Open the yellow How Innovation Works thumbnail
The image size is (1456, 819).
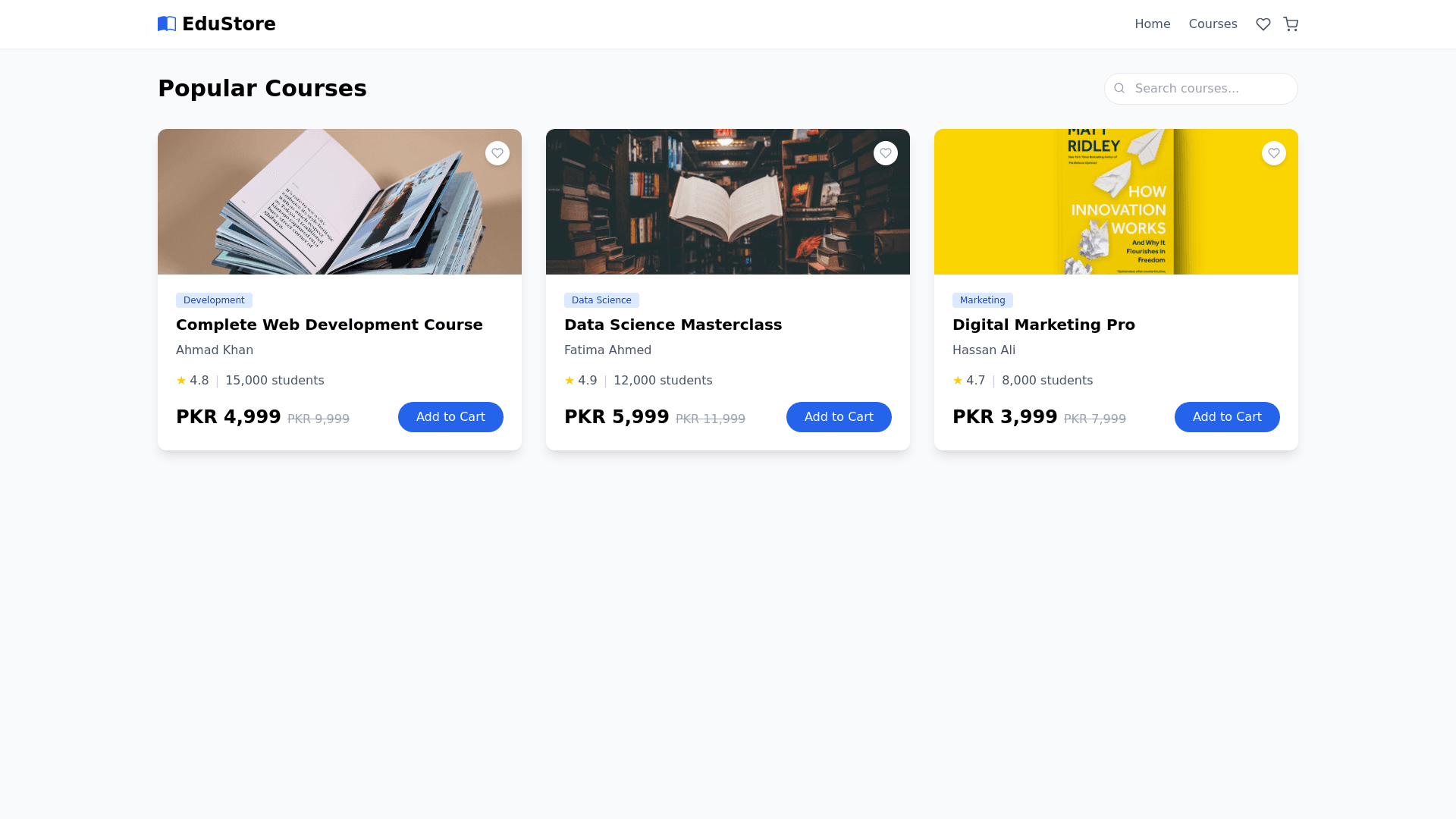(x=1116, y=202)
